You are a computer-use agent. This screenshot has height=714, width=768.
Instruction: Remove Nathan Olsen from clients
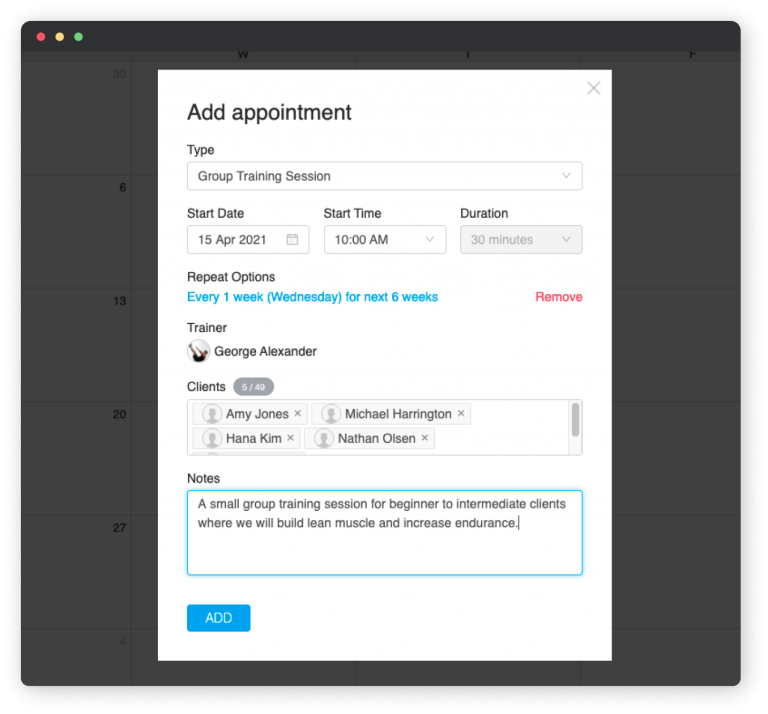point(425,438)
